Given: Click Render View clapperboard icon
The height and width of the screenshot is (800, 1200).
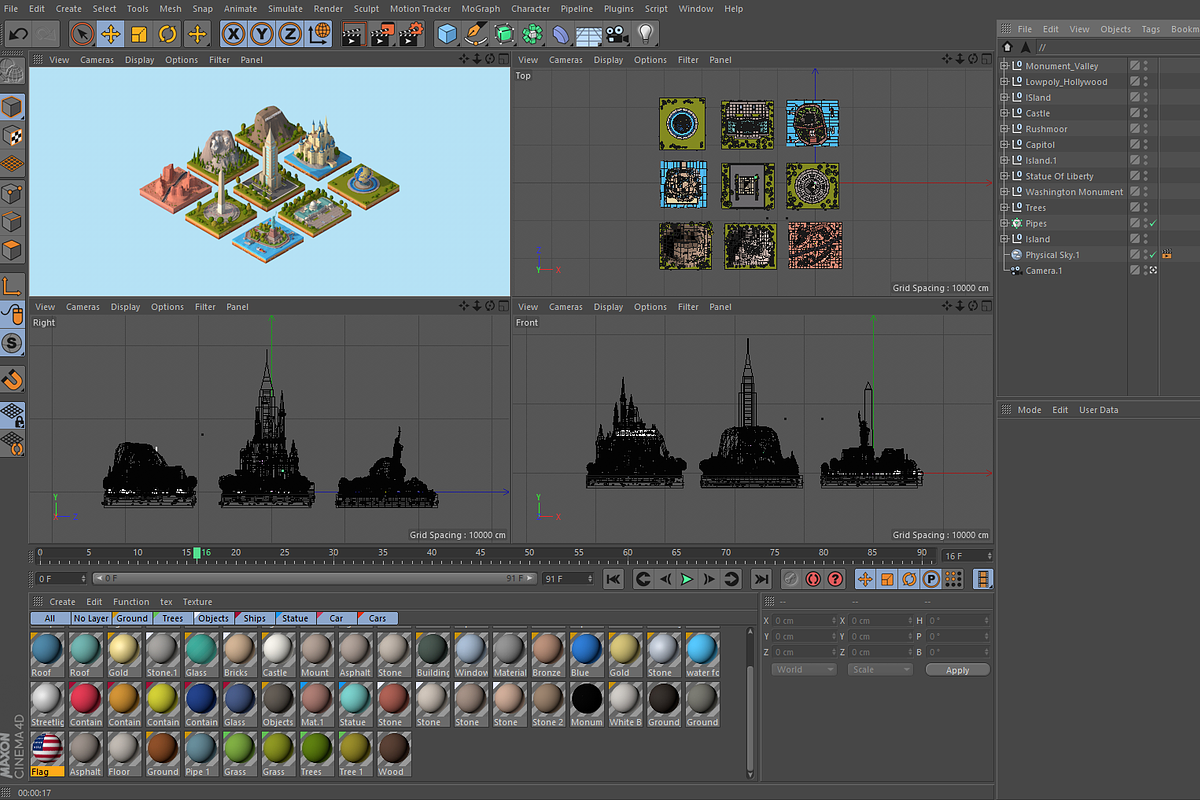Looking at the screenshot, I should tap(353, 34).
